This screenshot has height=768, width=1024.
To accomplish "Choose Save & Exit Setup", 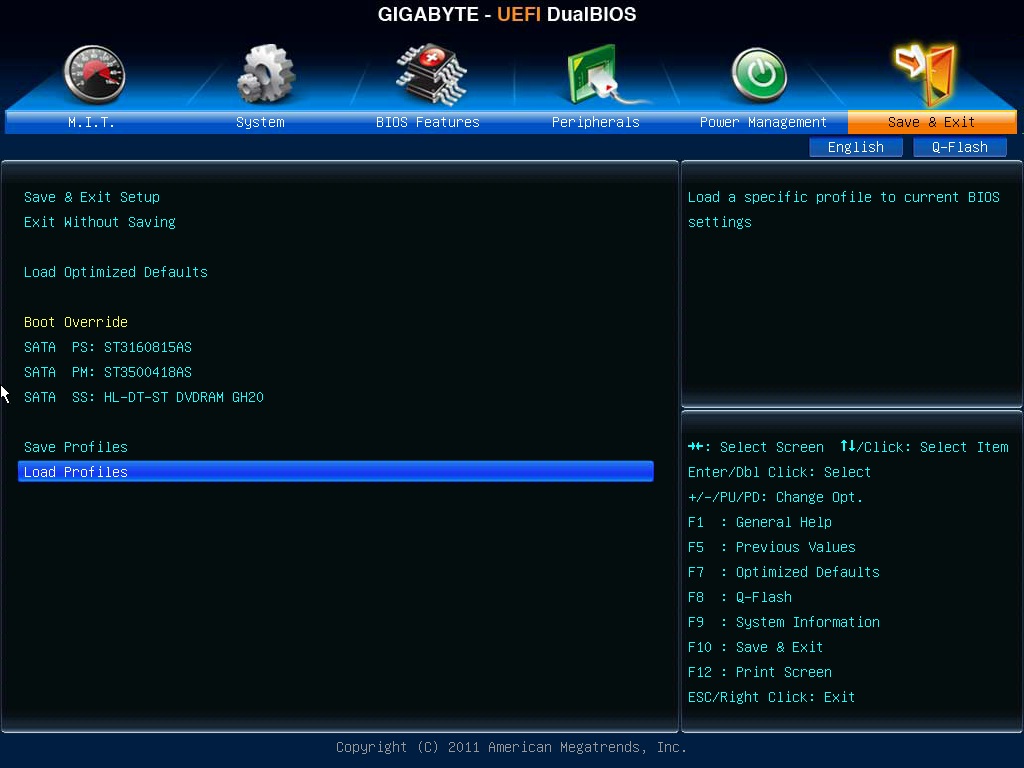I will tap(92, 197).
